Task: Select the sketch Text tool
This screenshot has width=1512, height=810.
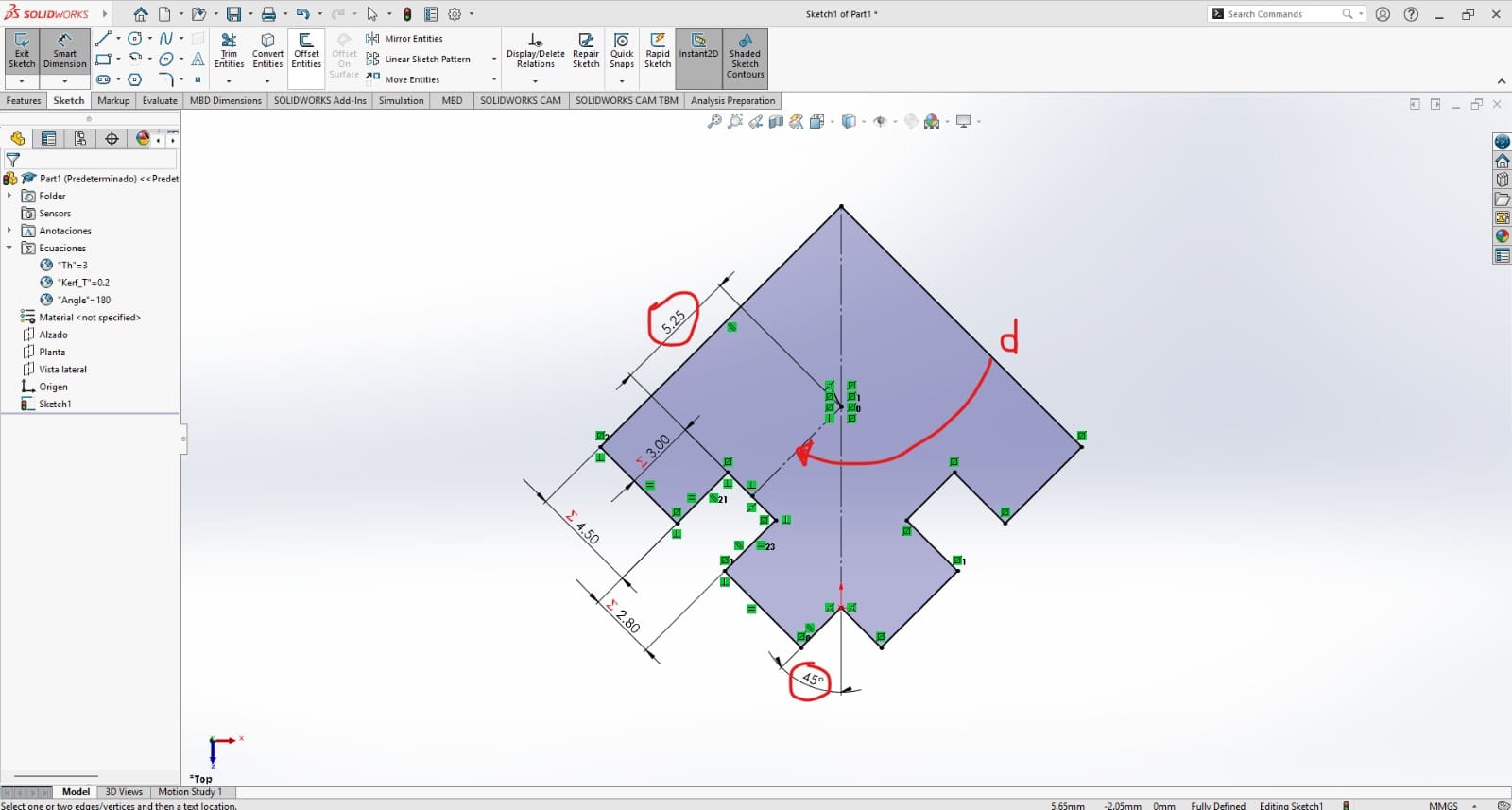Action: [x=198, y=59]
